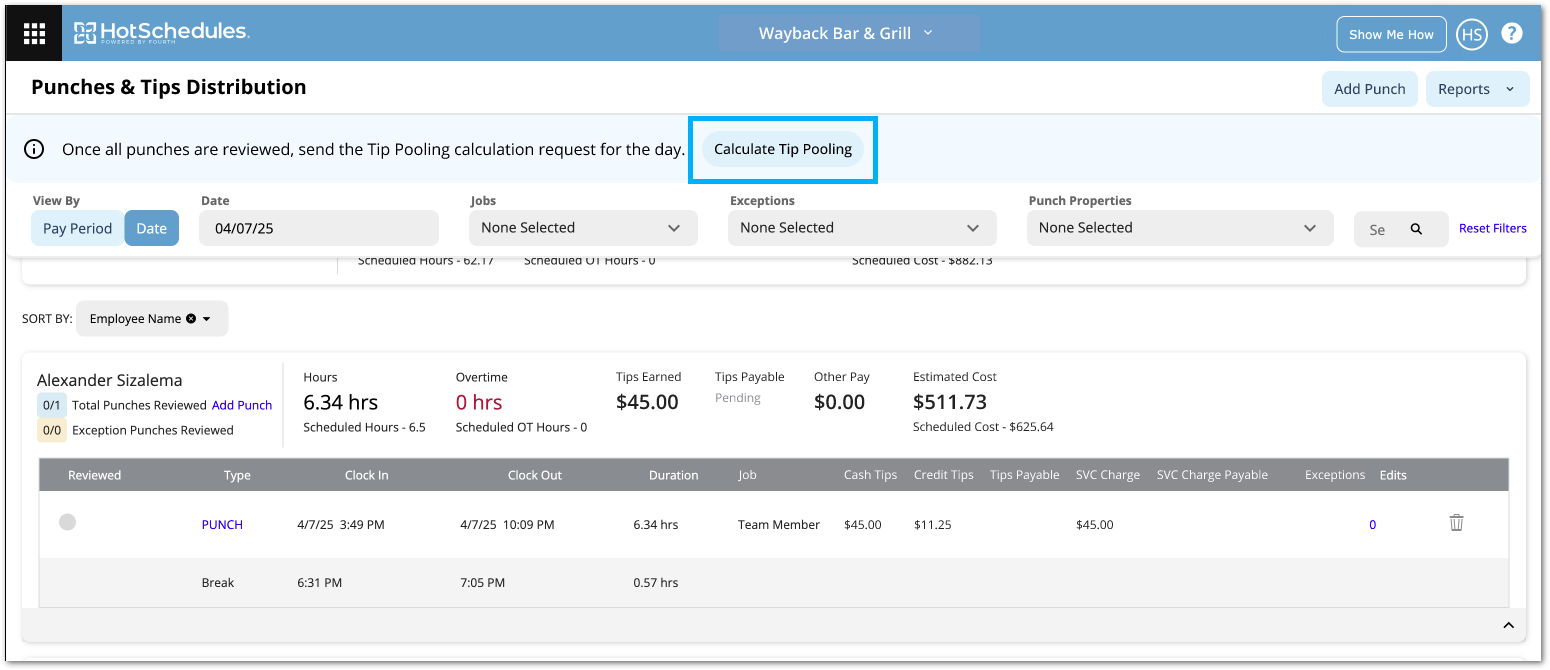Delete the punch using the trash icon

coord(1456,523)
